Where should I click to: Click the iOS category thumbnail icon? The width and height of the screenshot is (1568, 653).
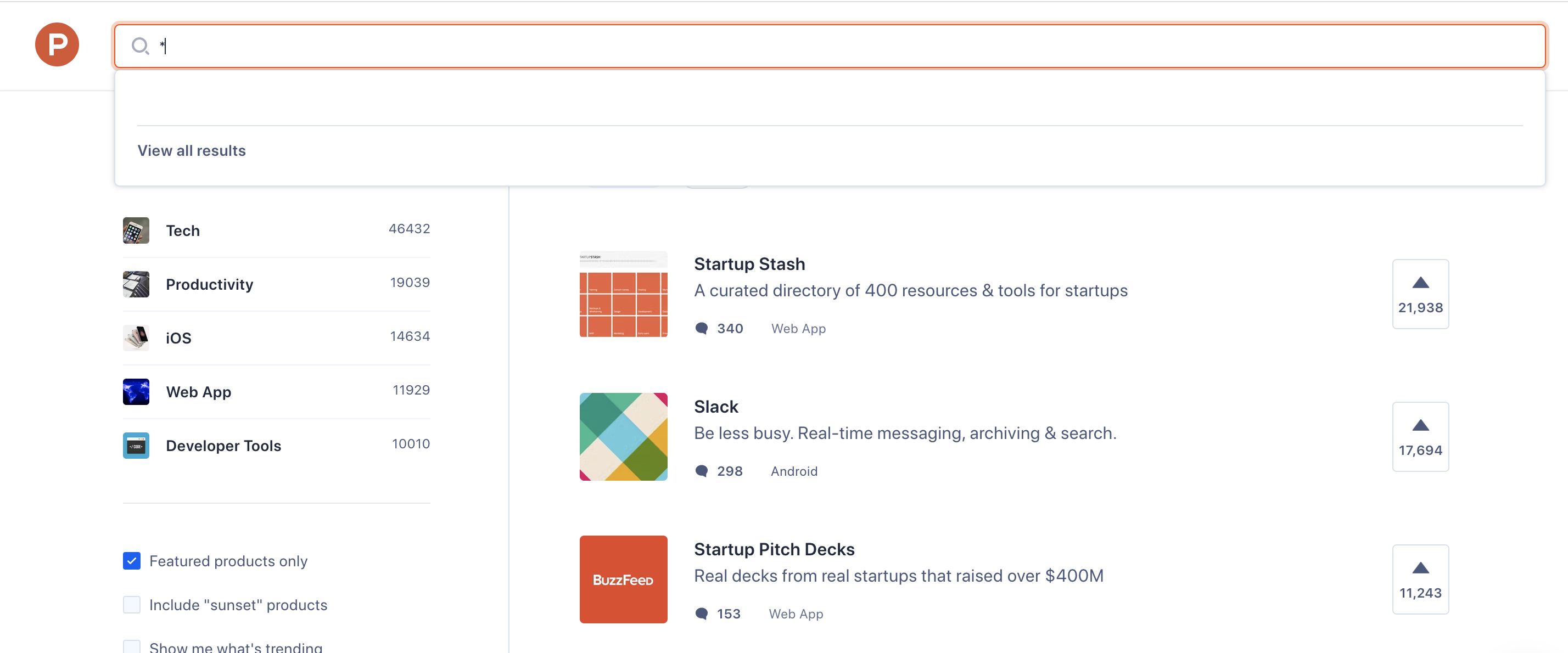[x=136, y=338]
